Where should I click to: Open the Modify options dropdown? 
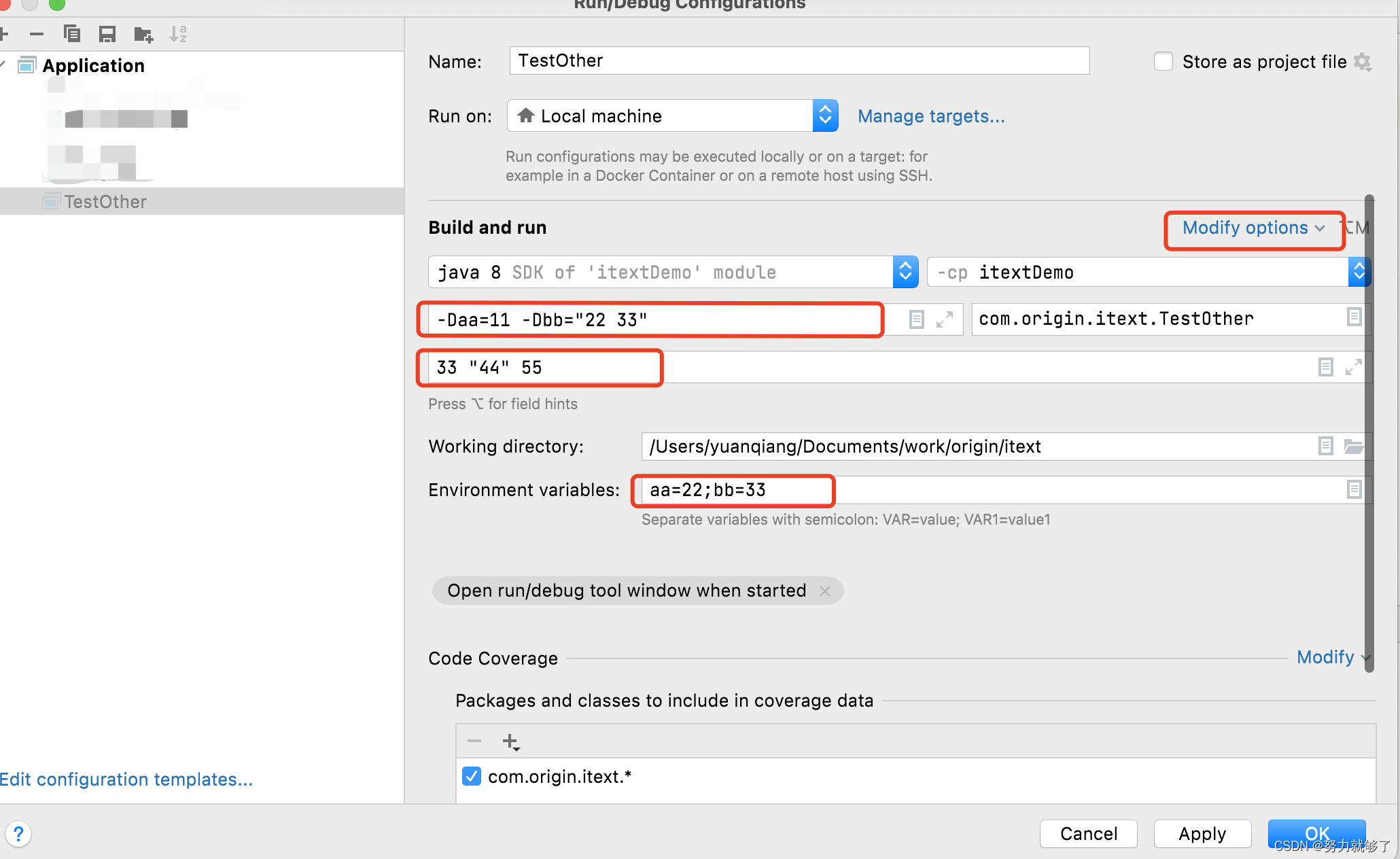(1253, 228)
